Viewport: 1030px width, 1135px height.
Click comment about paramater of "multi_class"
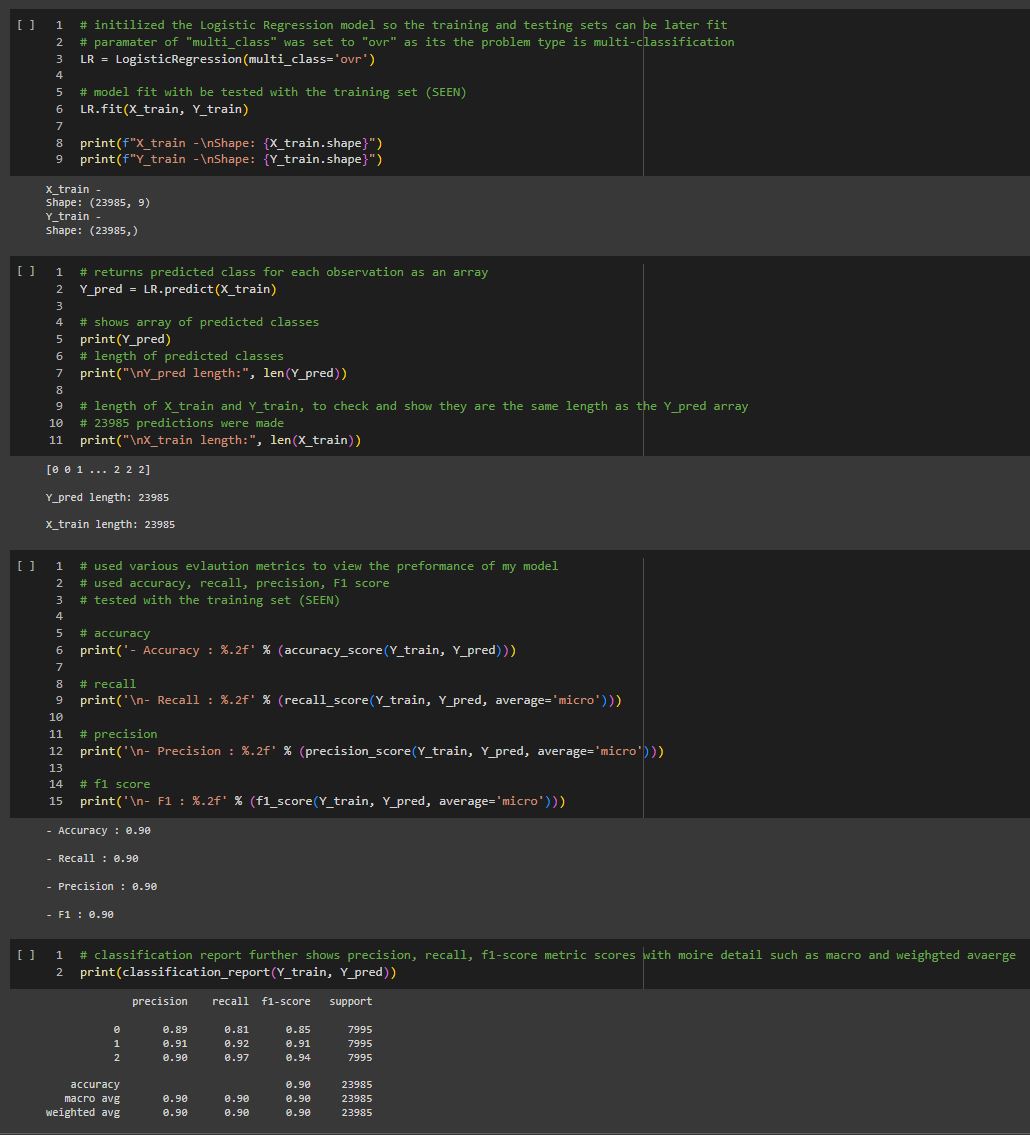[x=407, y=42]
